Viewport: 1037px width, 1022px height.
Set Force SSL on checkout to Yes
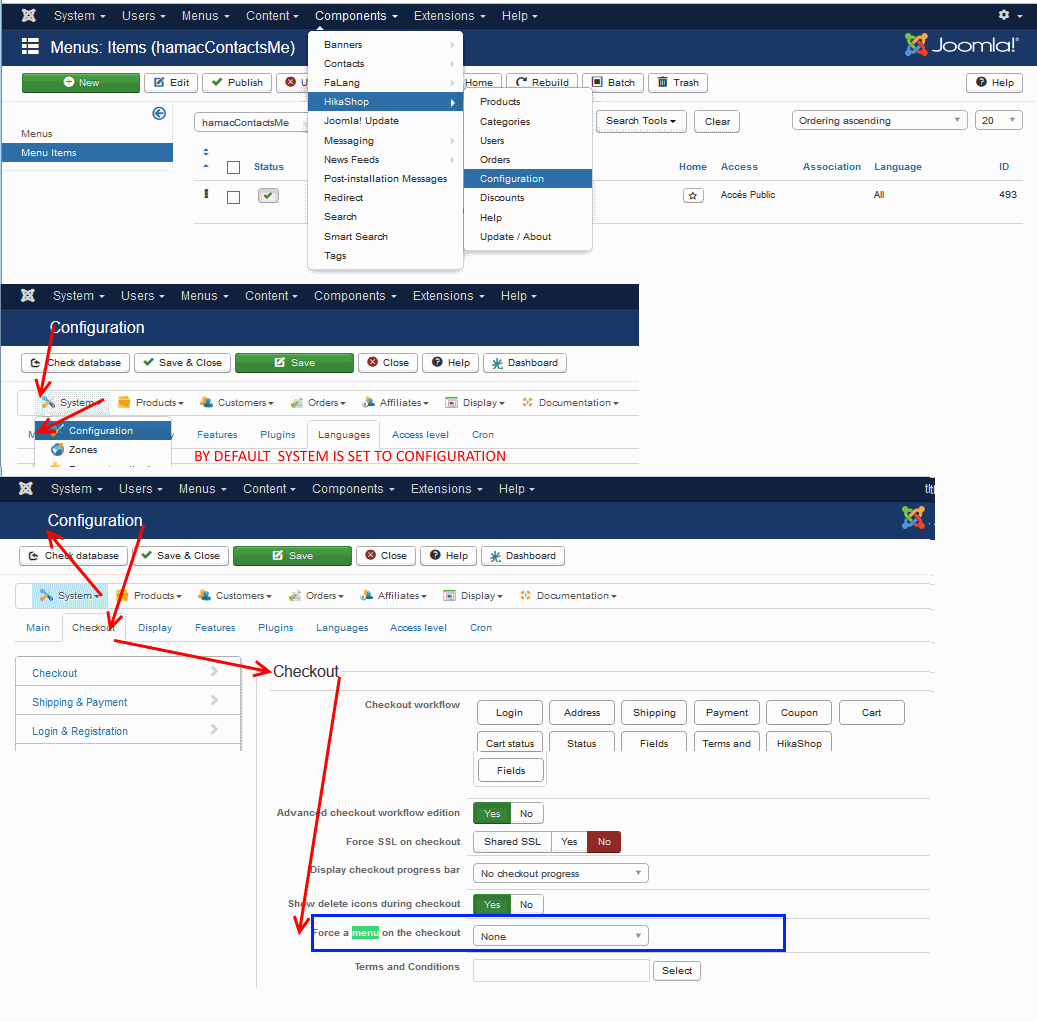[x=569, y=841]
